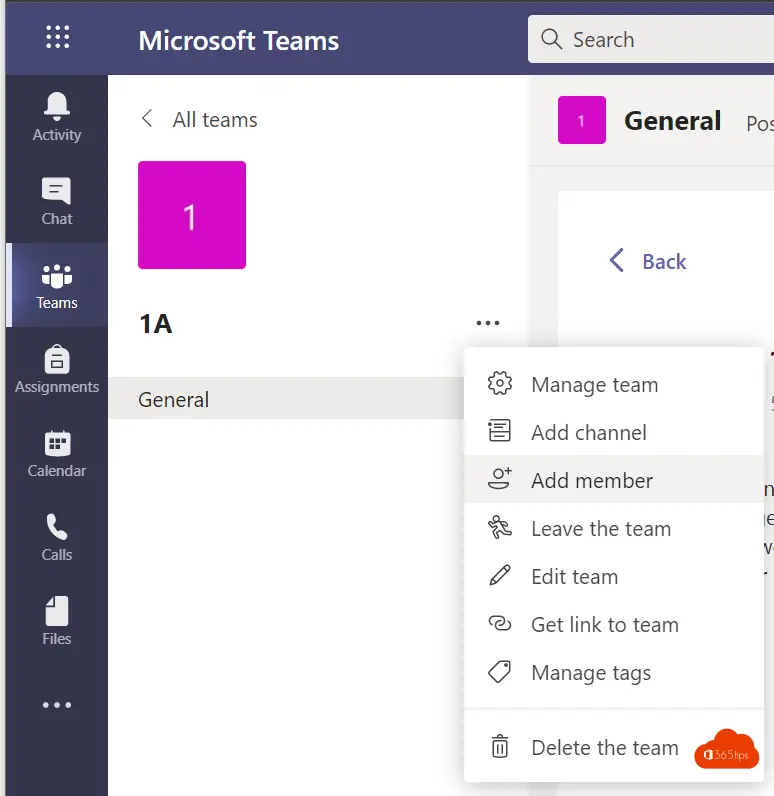774x796 pixels.
Task: Click the trash can Delete icon
Action: pos(499,746)
